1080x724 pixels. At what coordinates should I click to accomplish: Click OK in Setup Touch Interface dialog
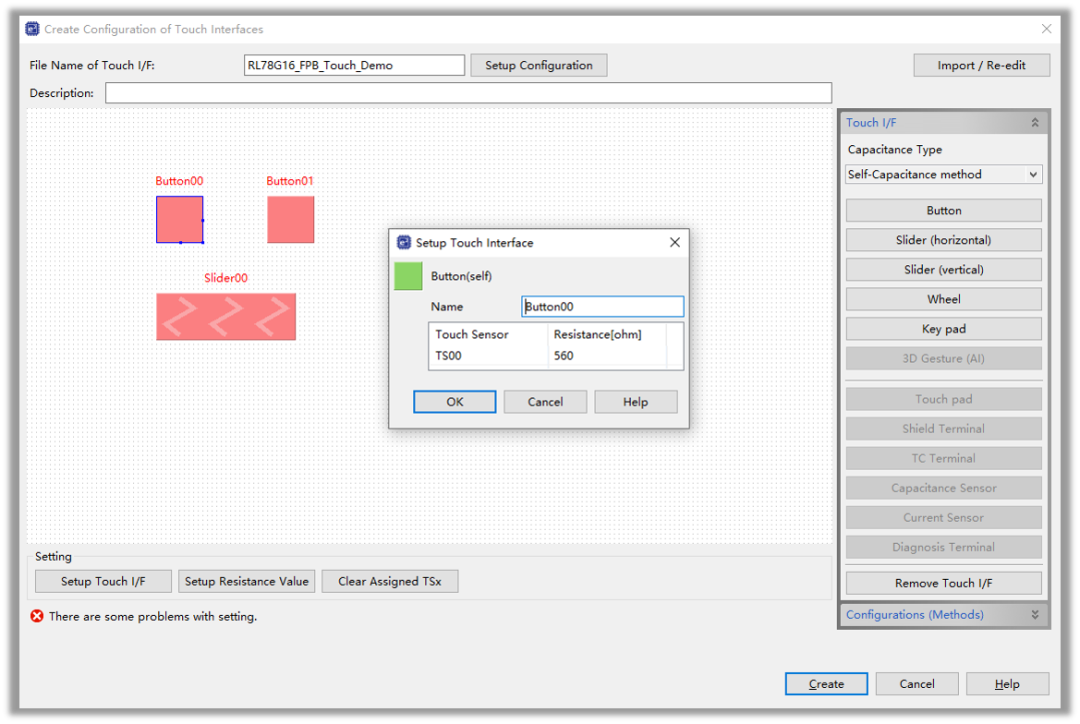pyautogui.click(x=454, y=402)
